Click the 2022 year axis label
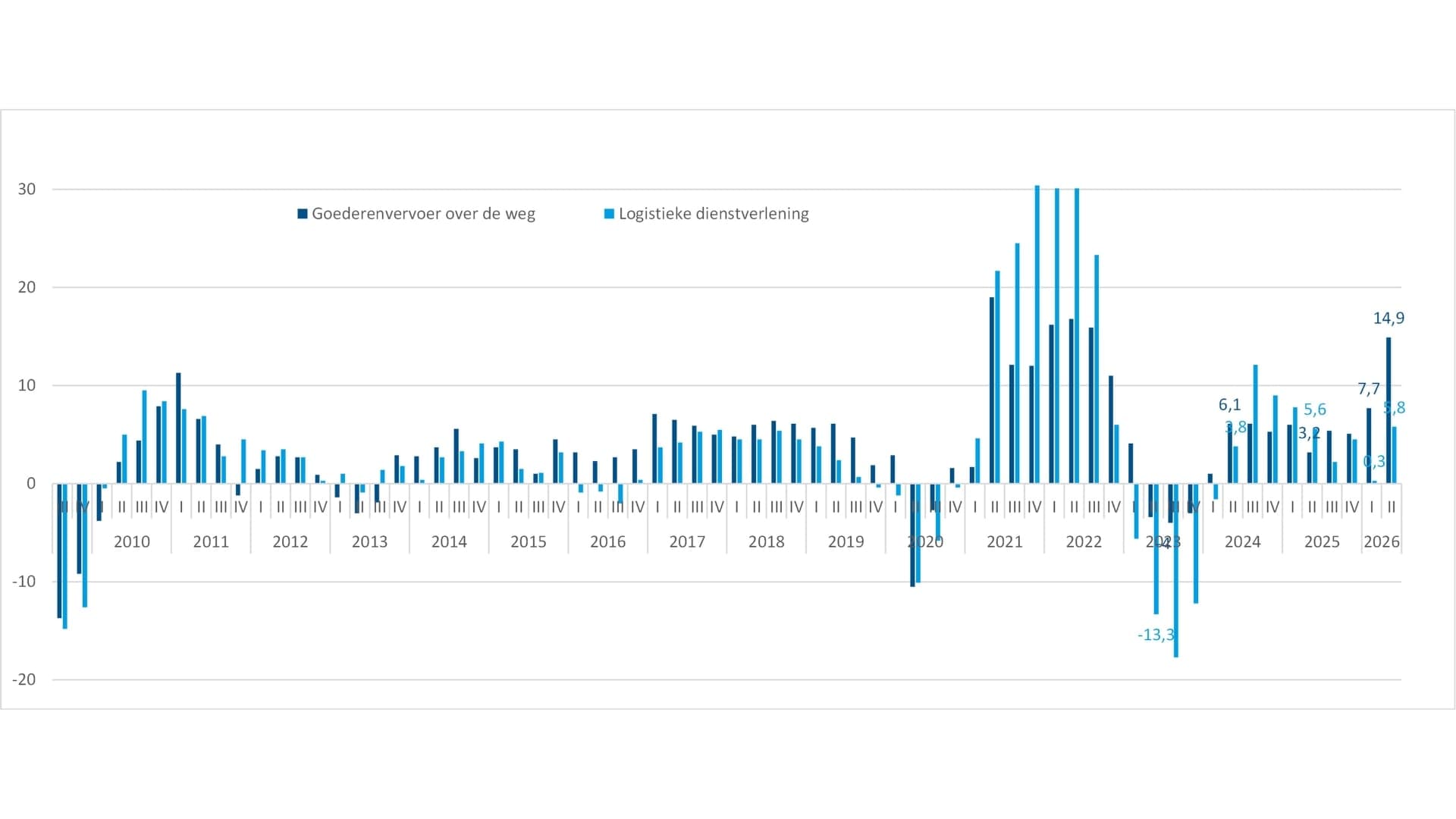Image resolution: width=1456 pixels, height=819 pixels. [1084, 541]
